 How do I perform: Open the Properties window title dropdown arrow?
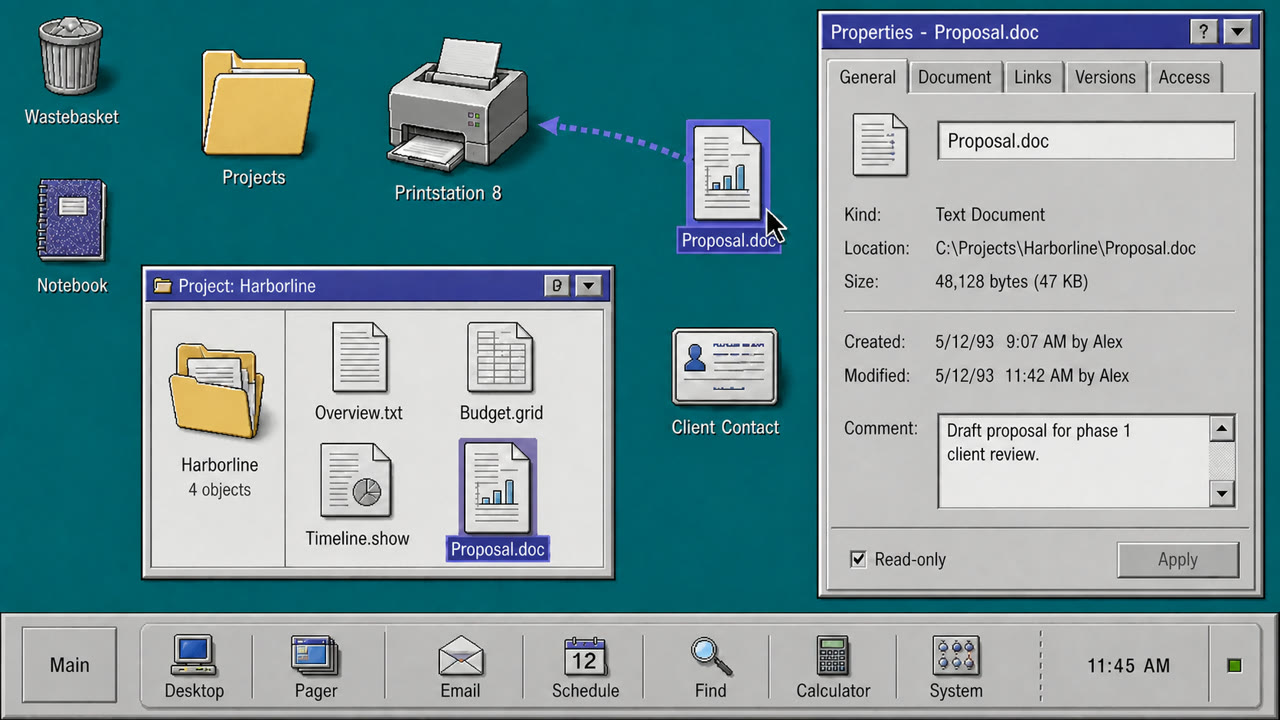pyautogui.click(x=1237, y=32)
